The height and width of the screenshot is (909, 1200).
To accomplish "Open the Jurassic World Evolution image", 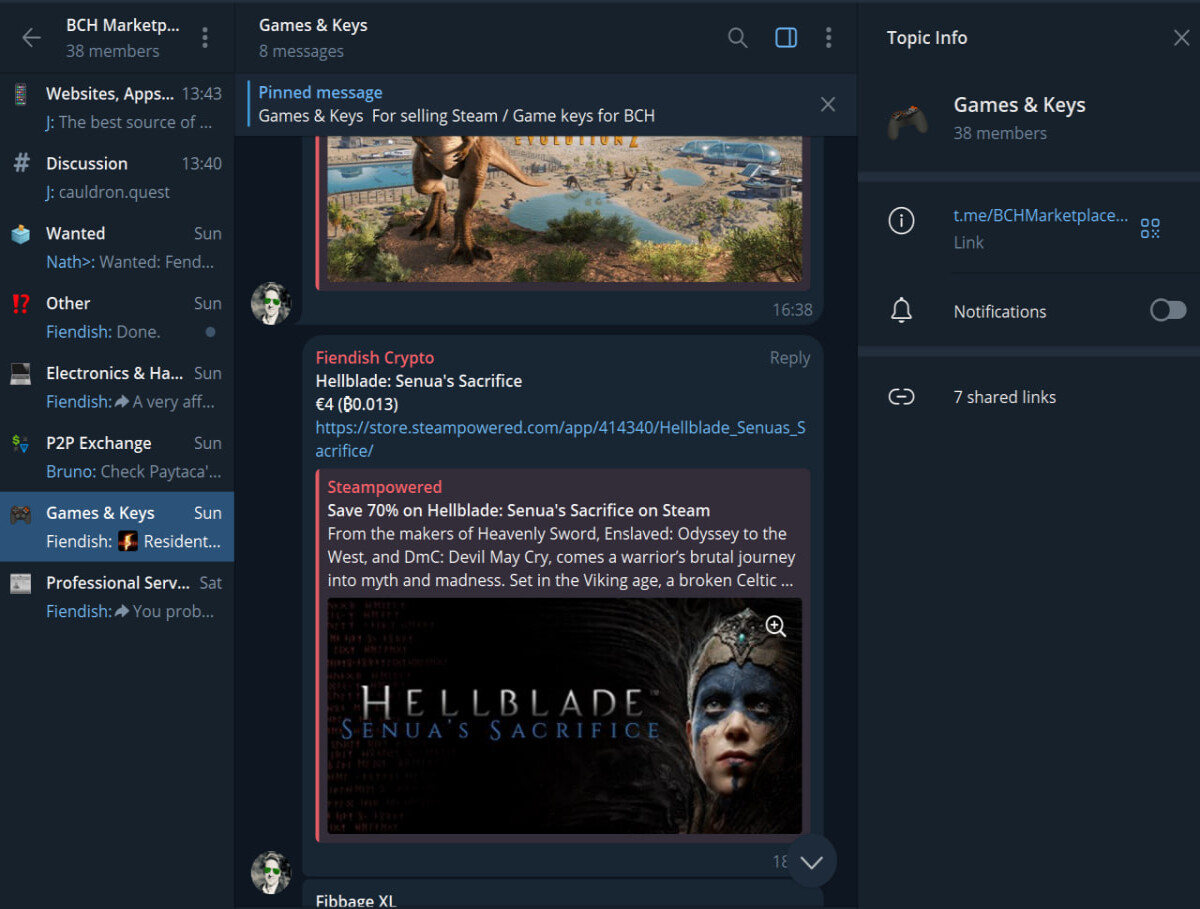I will pyautogui.click(x=565, y=208).
